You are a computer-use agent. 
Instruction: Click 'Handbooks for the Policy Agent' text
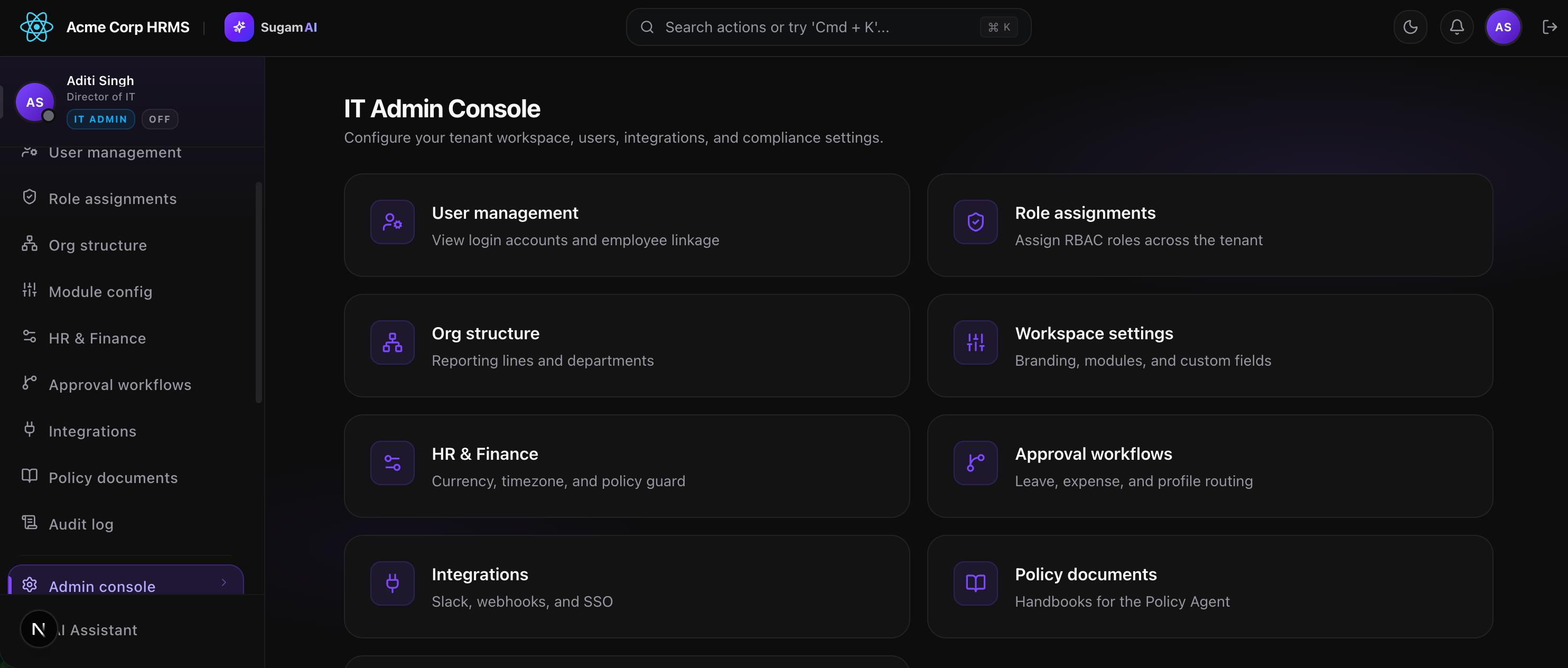click(x=1122, y=602)
